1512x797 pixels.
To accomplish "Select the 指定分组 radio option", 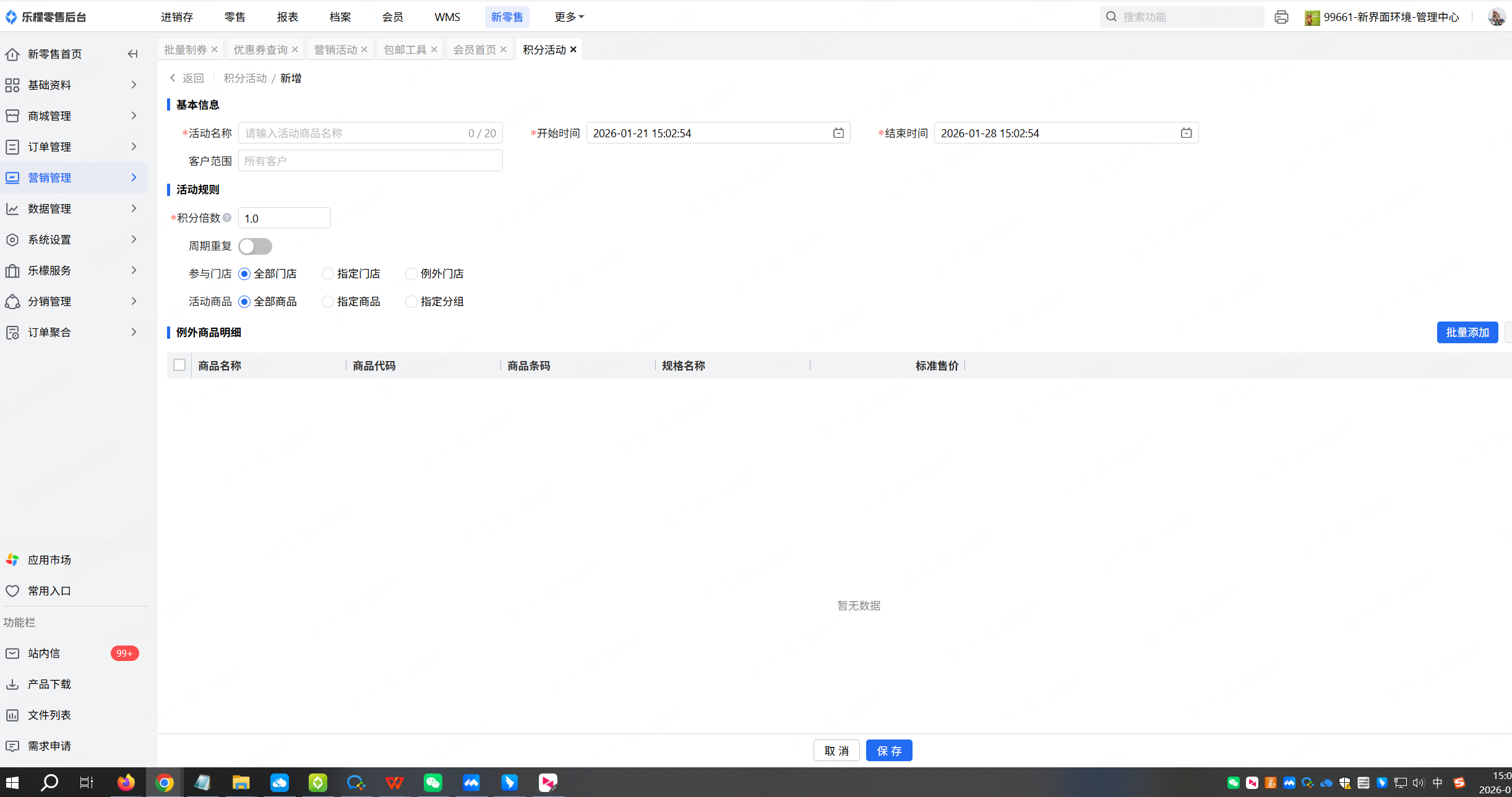I will click(411, 302).
